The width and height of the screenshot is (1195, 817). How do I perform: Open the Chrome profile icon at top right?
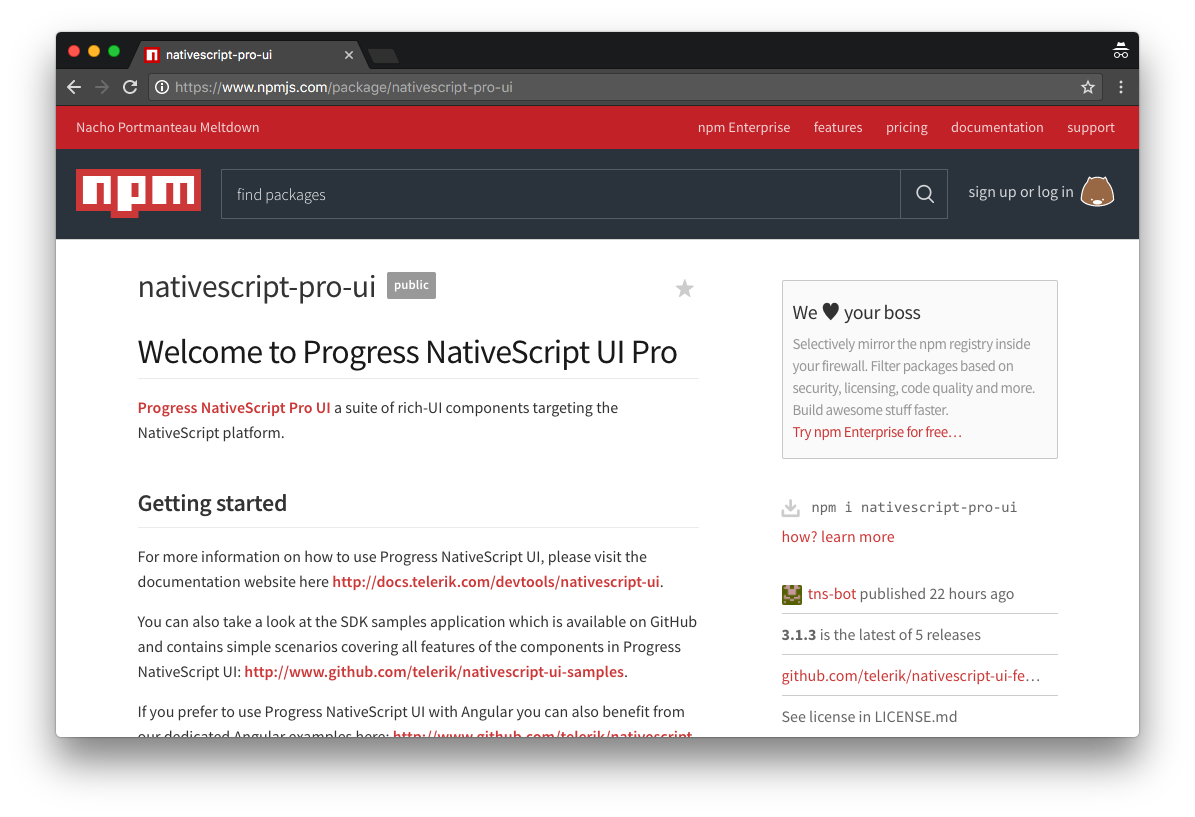[x=1120, y=50]
